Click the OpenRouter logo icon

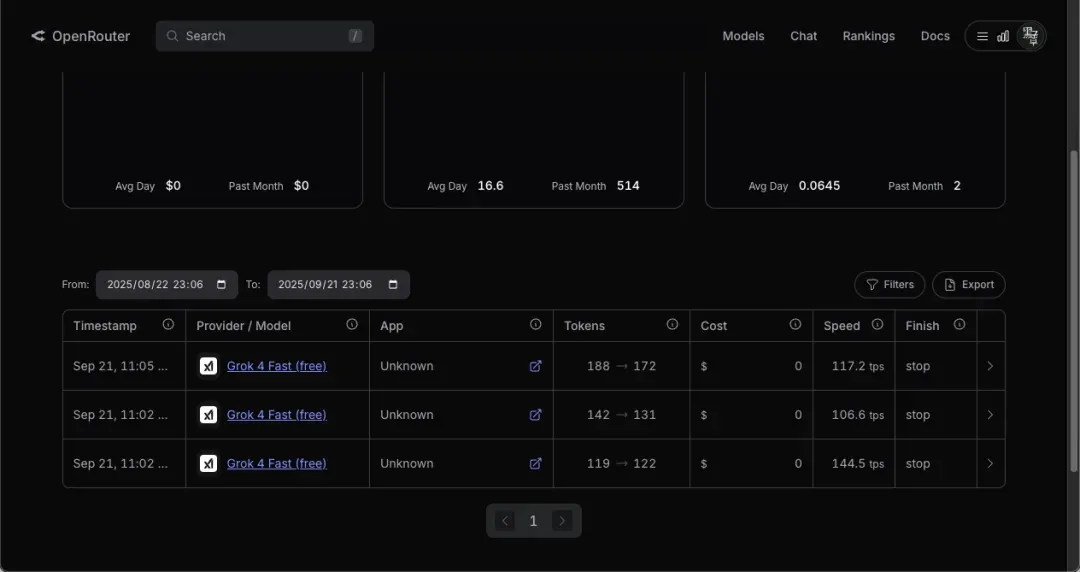pos(38,36)
